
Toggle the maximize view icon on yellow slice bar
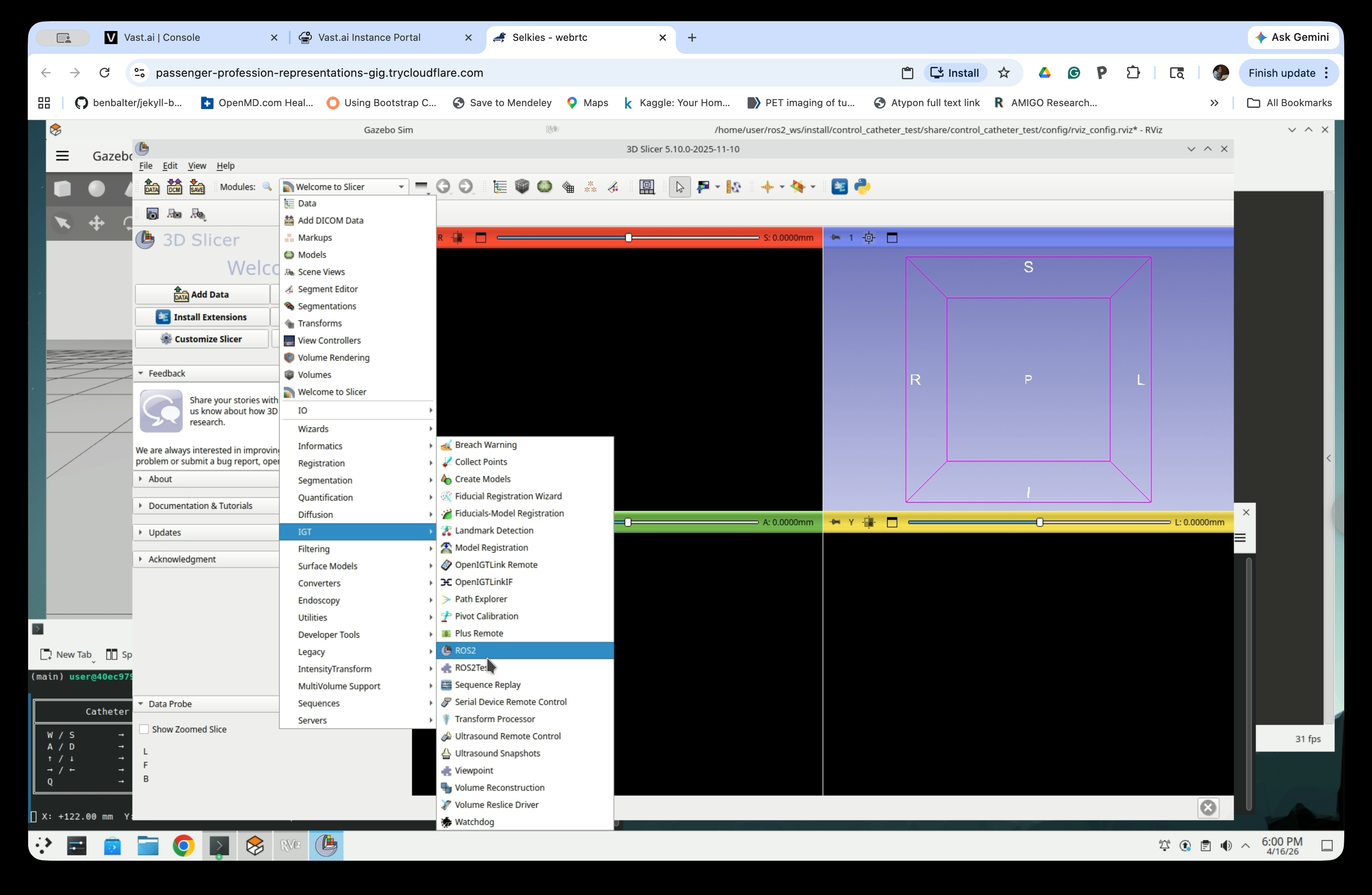pyautogui.click(x=892, y=523)
